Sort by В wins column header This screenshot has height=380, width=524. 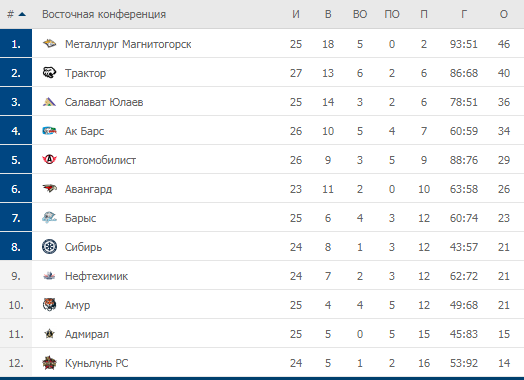point(328,14)
